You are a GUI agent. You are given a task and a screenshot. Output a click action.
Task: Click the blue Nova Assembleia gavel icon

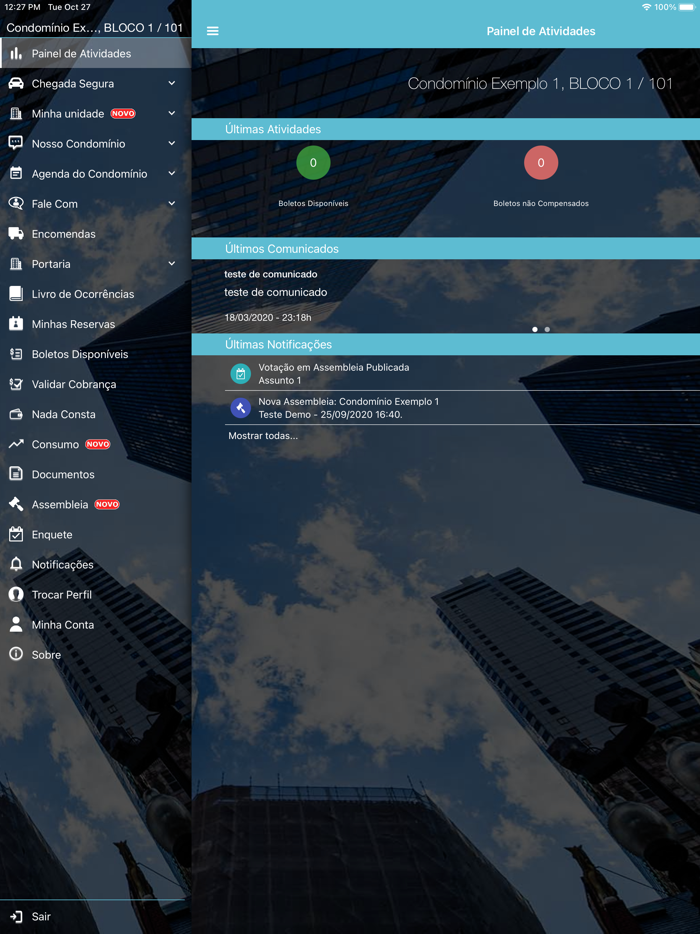241,408
